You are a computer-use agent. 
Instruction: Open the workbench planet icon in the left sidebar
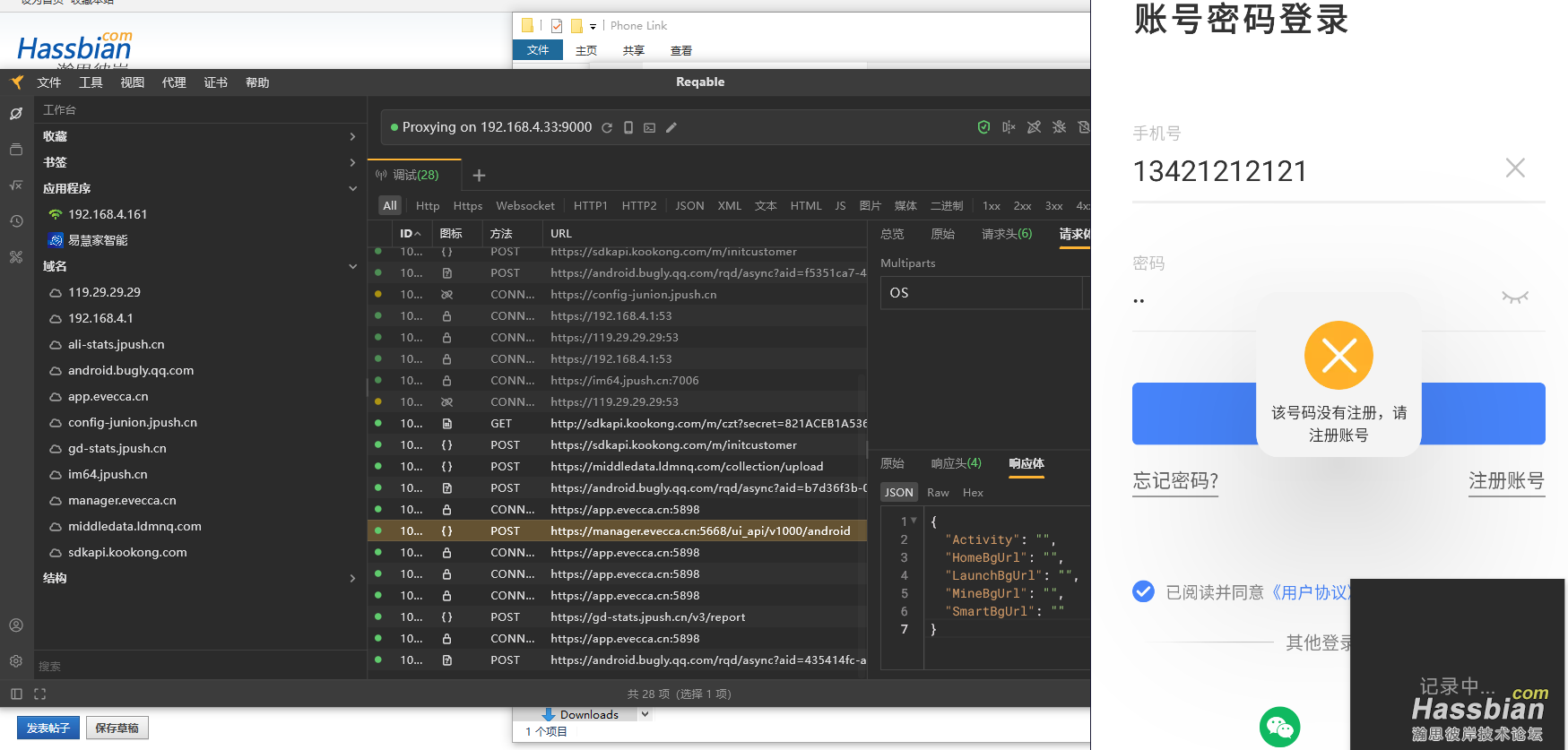click(16, 114)
